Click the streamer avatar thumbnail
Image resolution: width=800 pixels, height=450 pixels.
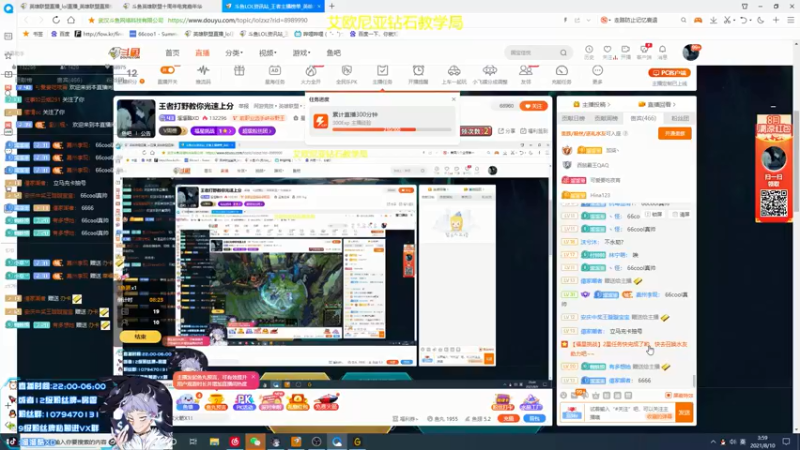(x=136, y=118)
